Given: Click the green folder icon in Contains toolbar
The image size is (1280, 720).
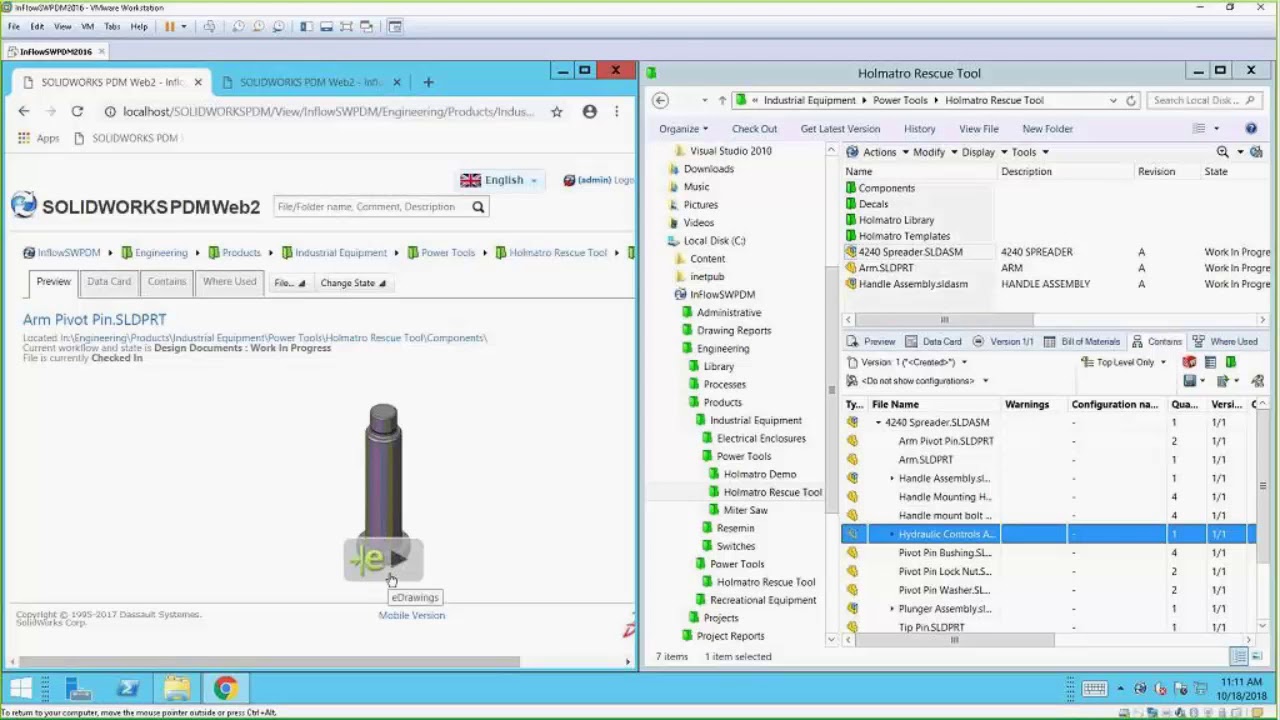Looking at the screenshot, I should click(x=1231, y=362).
